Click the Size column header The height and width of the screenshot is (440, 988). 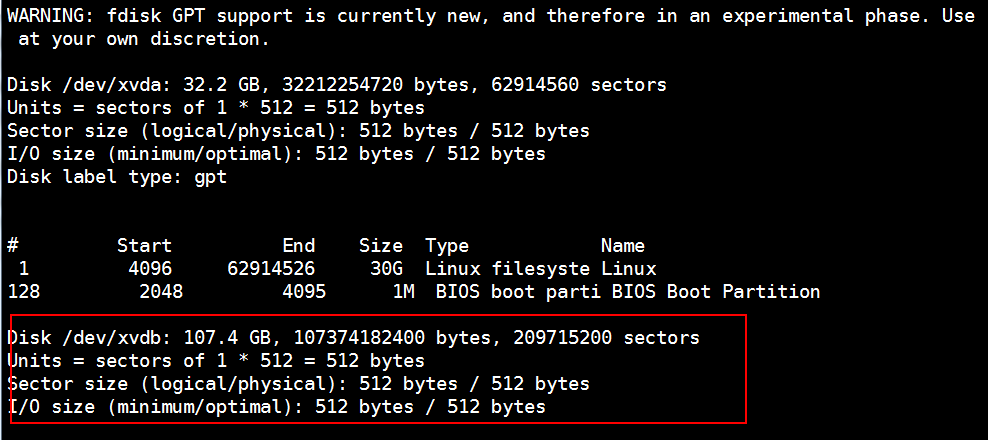tap(381, 246)
